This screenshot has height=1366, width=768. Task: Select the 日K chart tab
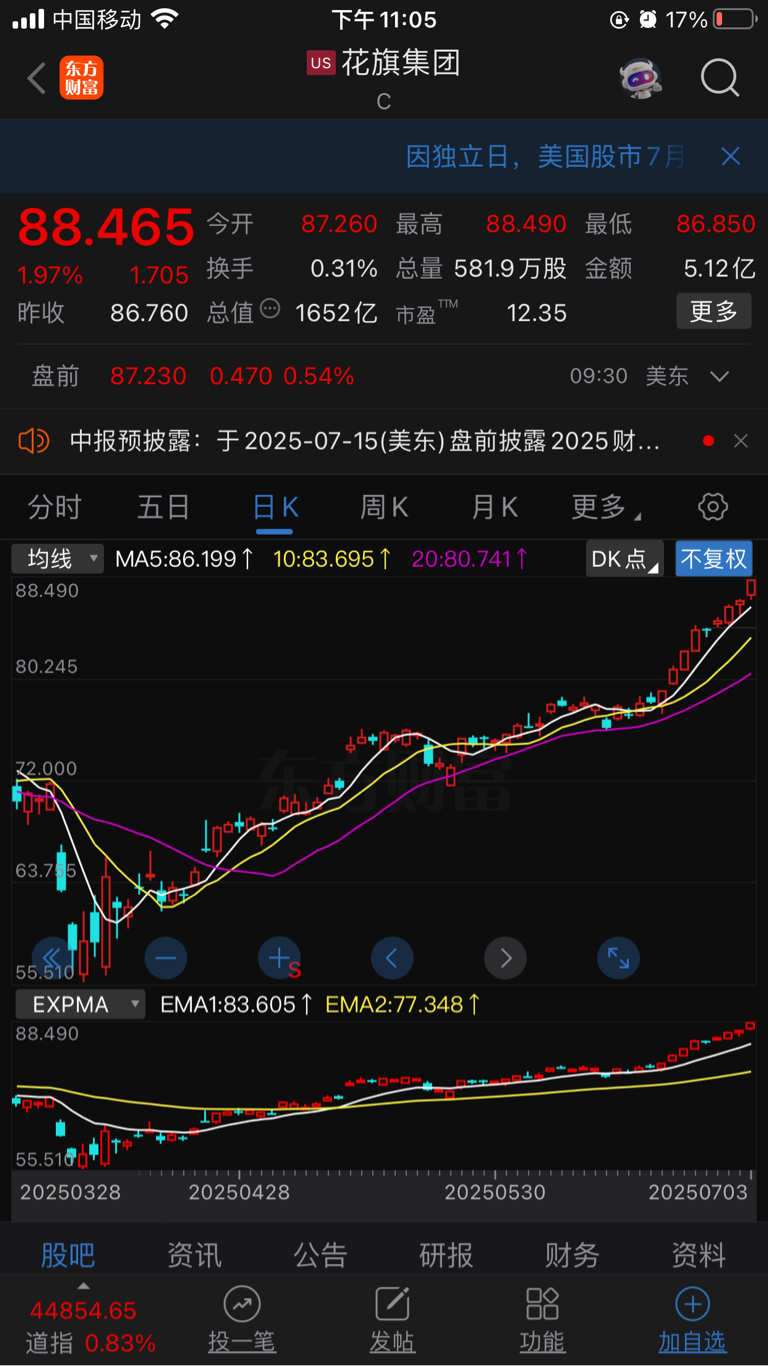click(x=275, y=507)
